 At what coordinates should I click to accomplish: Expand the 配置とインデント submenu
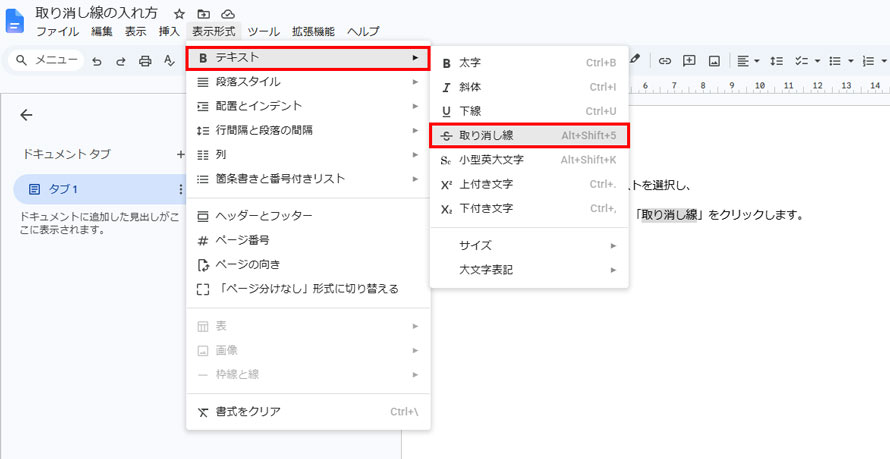(x=308, y=106)
